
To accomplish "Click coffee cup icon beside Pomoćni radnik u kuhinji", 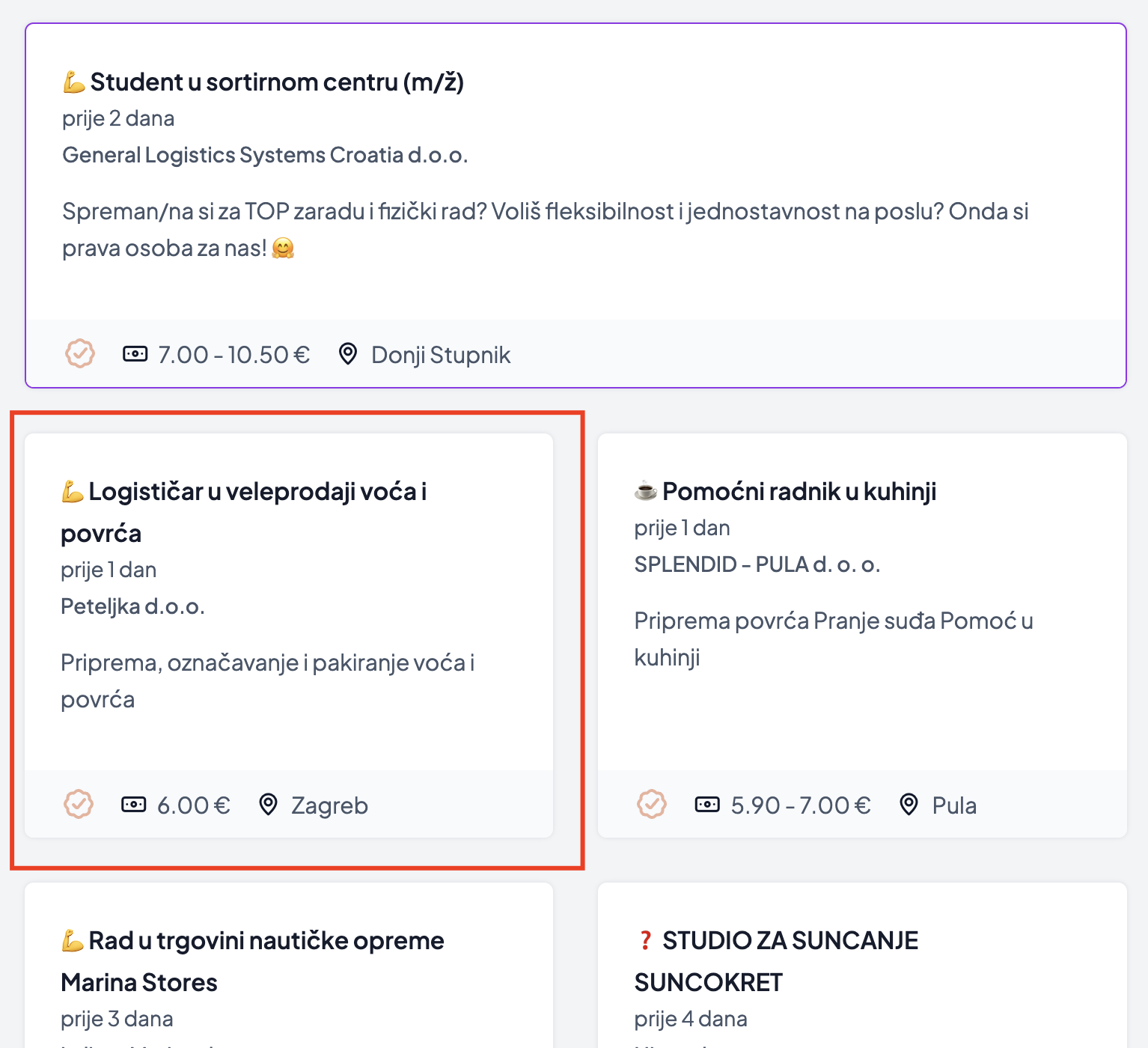I will point(645,491).
